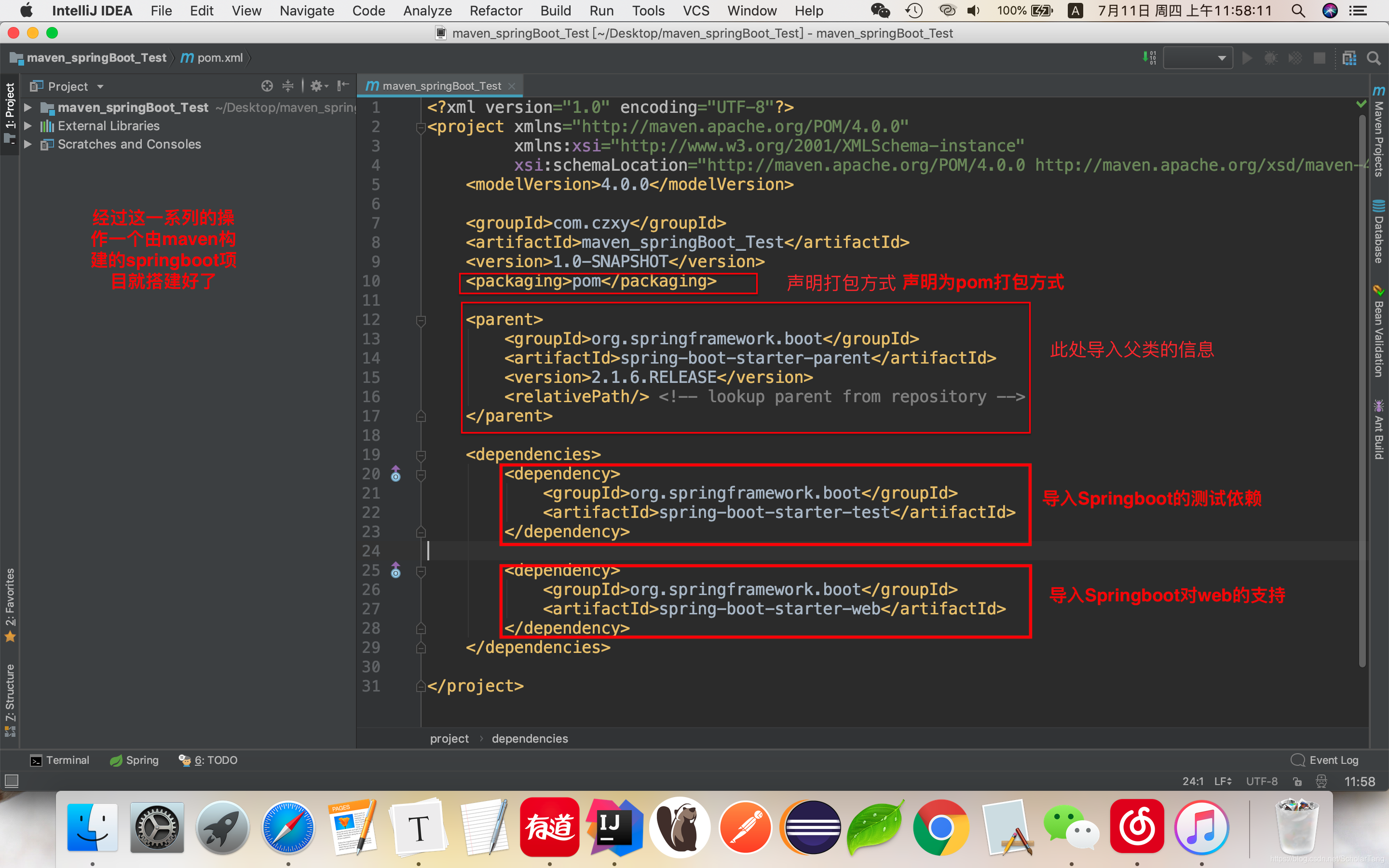Click the collapse all icon in Project panel

click(x=288, y=86)
